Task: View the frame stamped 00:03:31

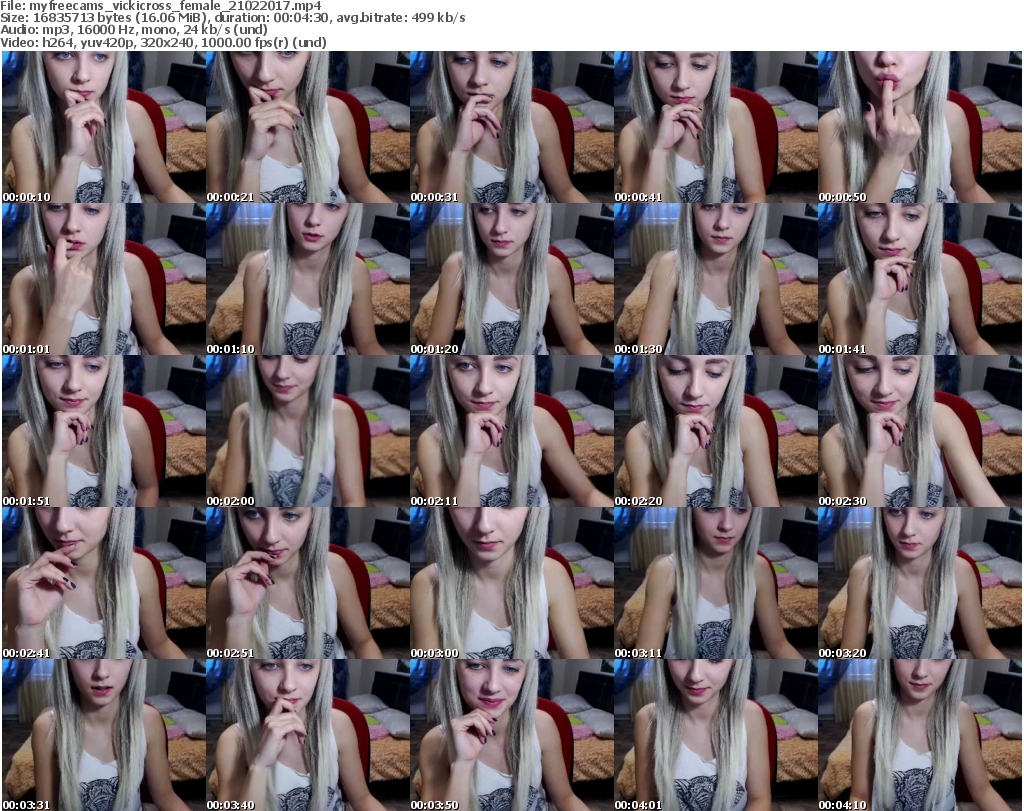Action: (x=103, y=735)
